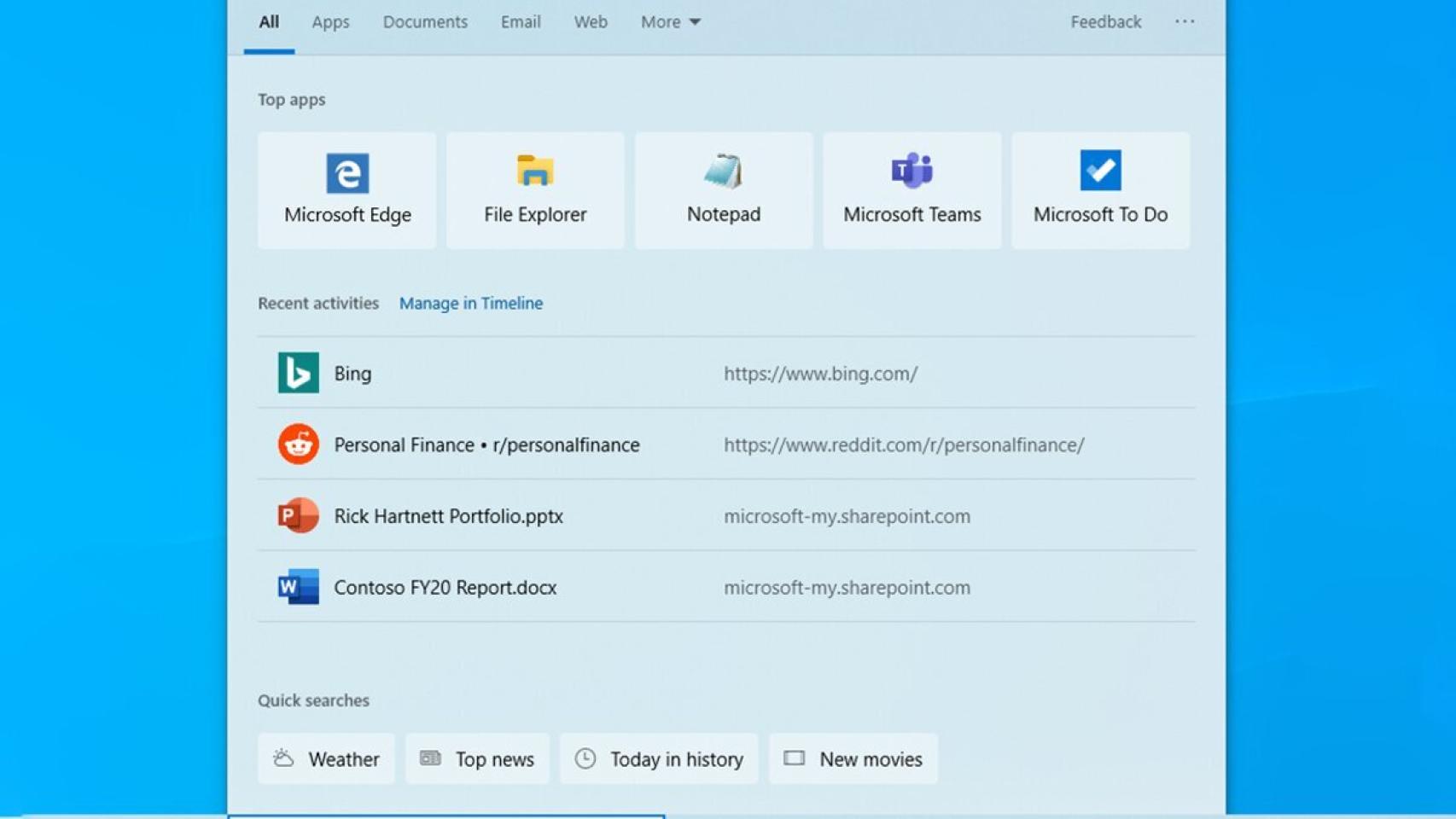Click the weather cloud icon
Image resolution: width=1456 pixels, height=819 pixels.
pos(283,758)
